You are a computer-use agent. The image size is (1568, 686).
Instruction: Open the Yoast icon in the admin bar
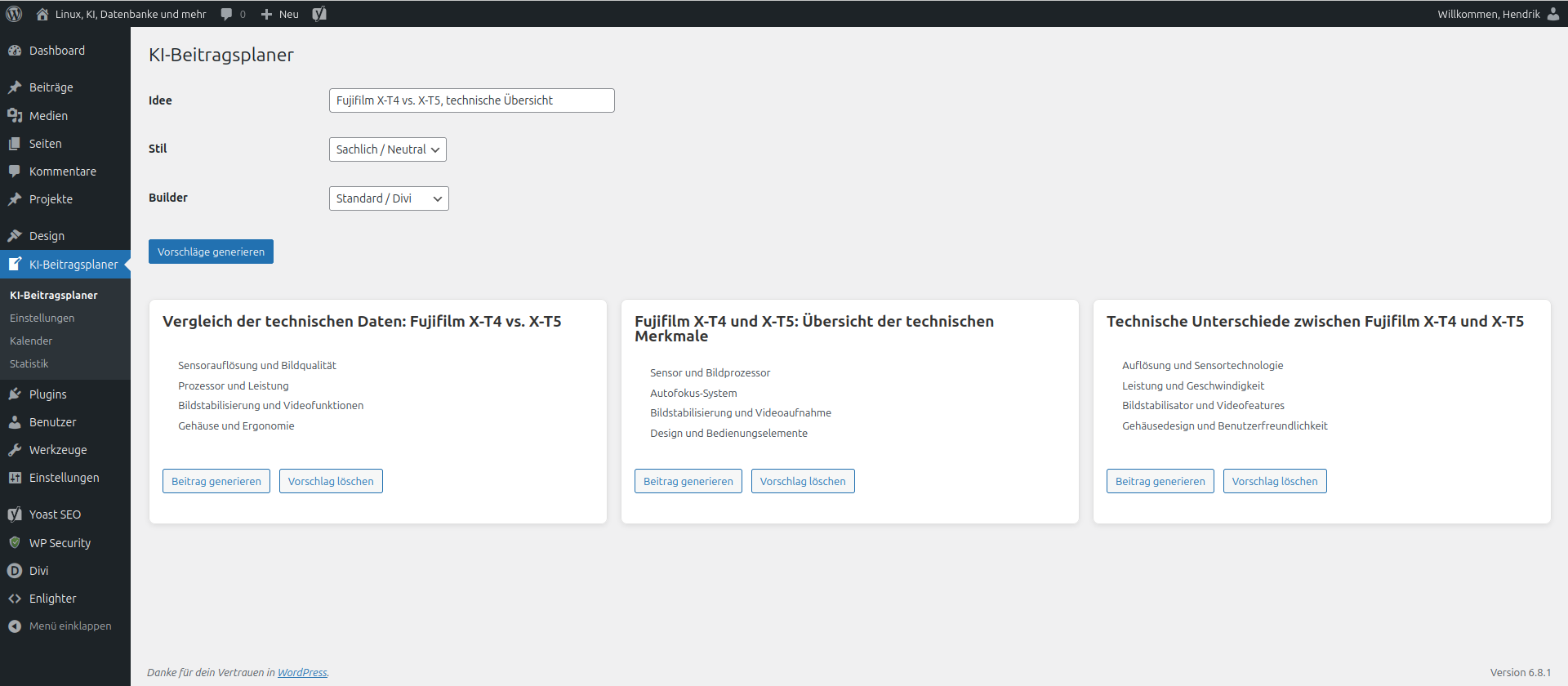[319, 14]
